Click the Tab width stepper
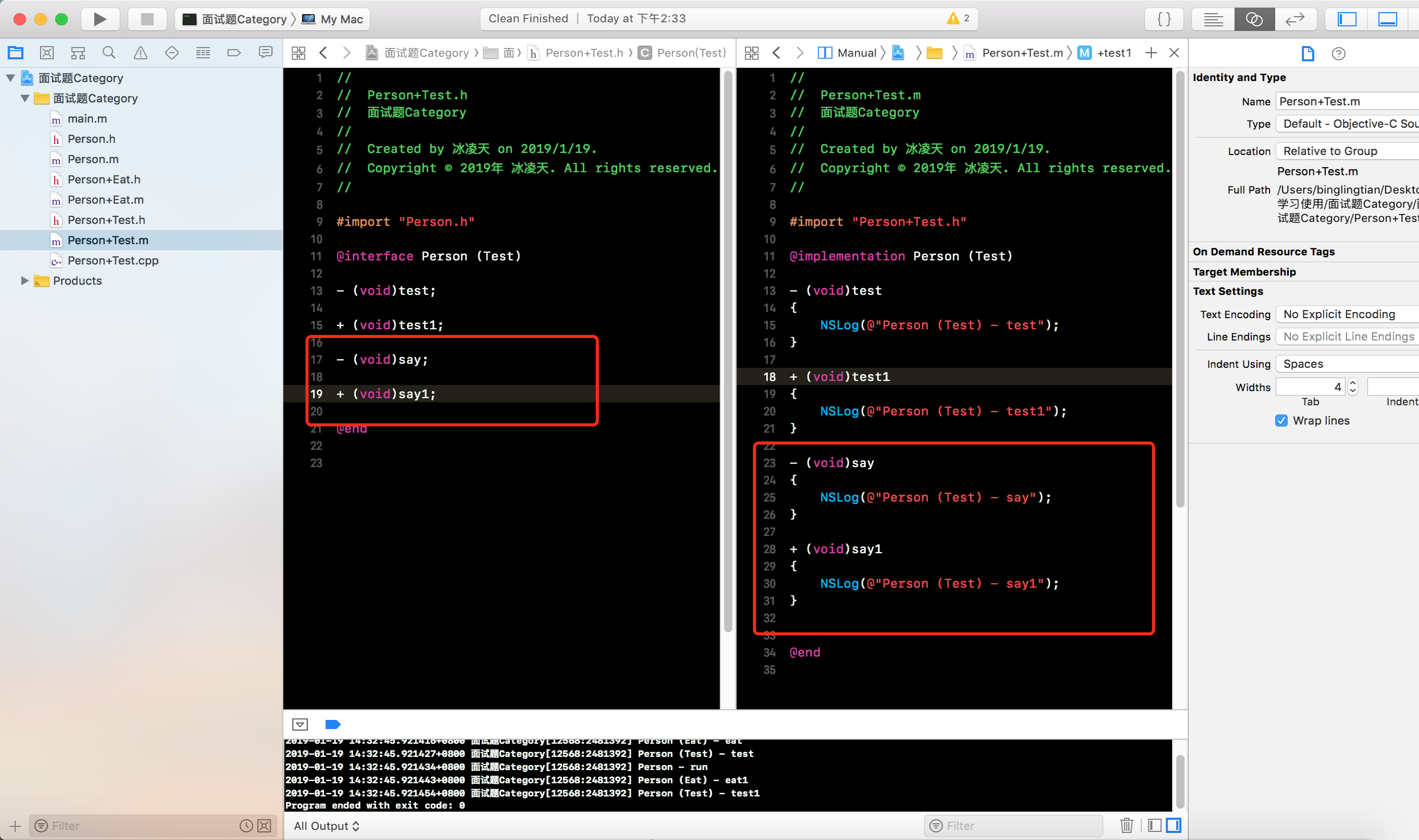 tap(1353, 387)
